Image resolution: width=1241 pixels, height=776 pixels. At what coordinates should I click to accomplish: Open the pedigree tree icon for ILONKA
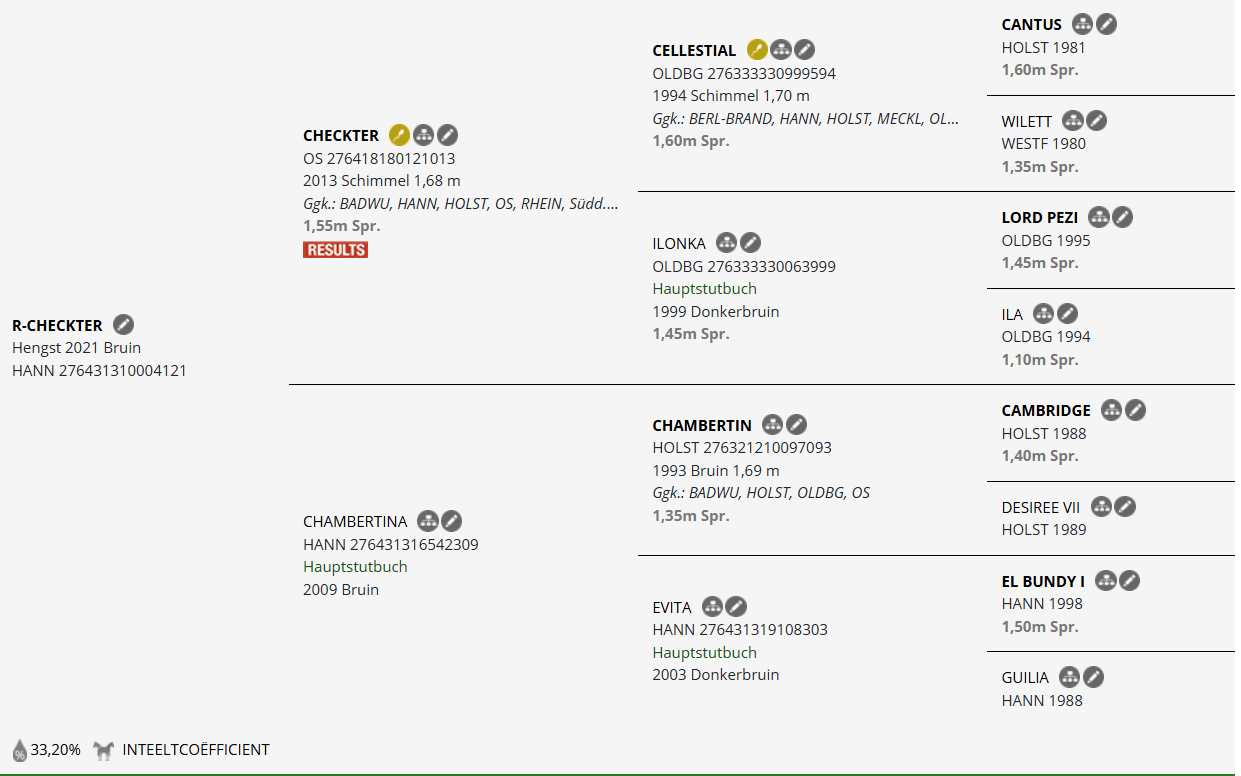[727, 242]
